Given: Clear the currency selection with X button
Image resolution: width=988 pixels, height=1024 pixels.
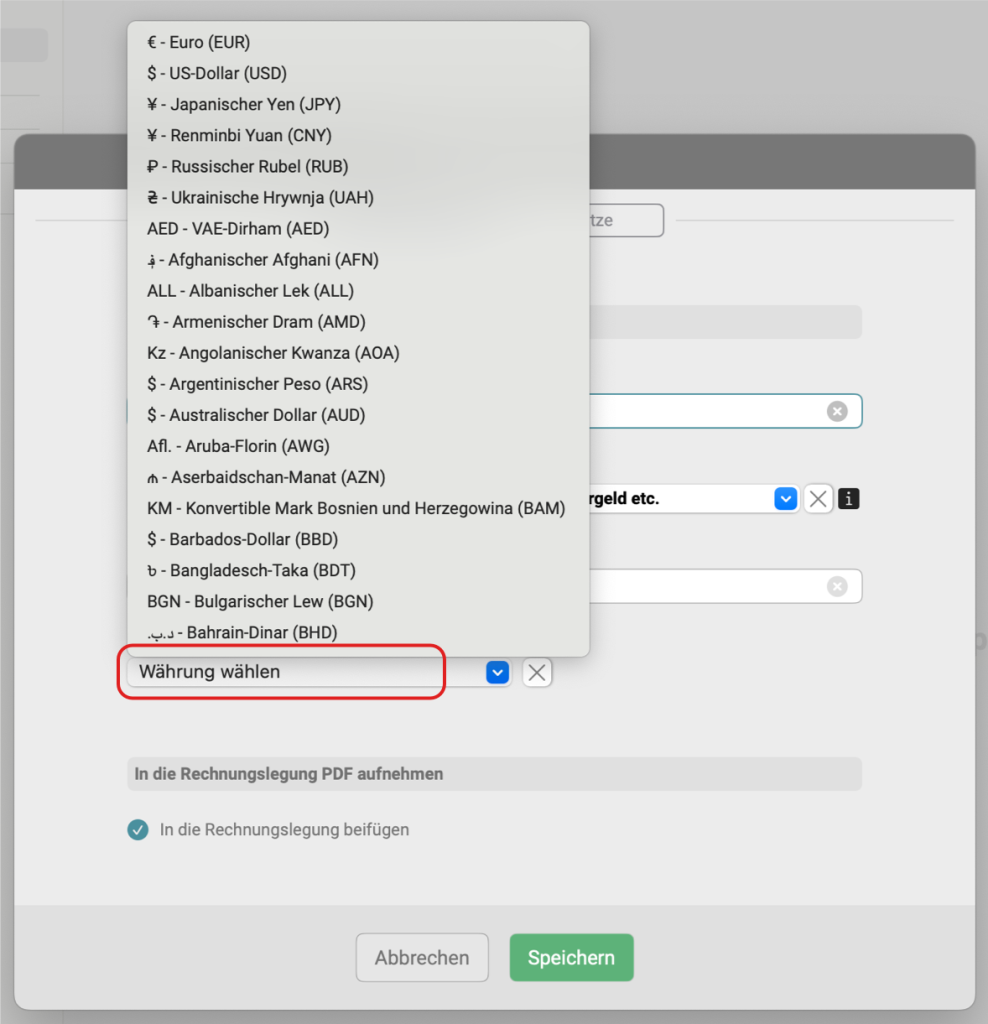Looking at the screenshot, I should pyautogui.click(x=537, y=673).
